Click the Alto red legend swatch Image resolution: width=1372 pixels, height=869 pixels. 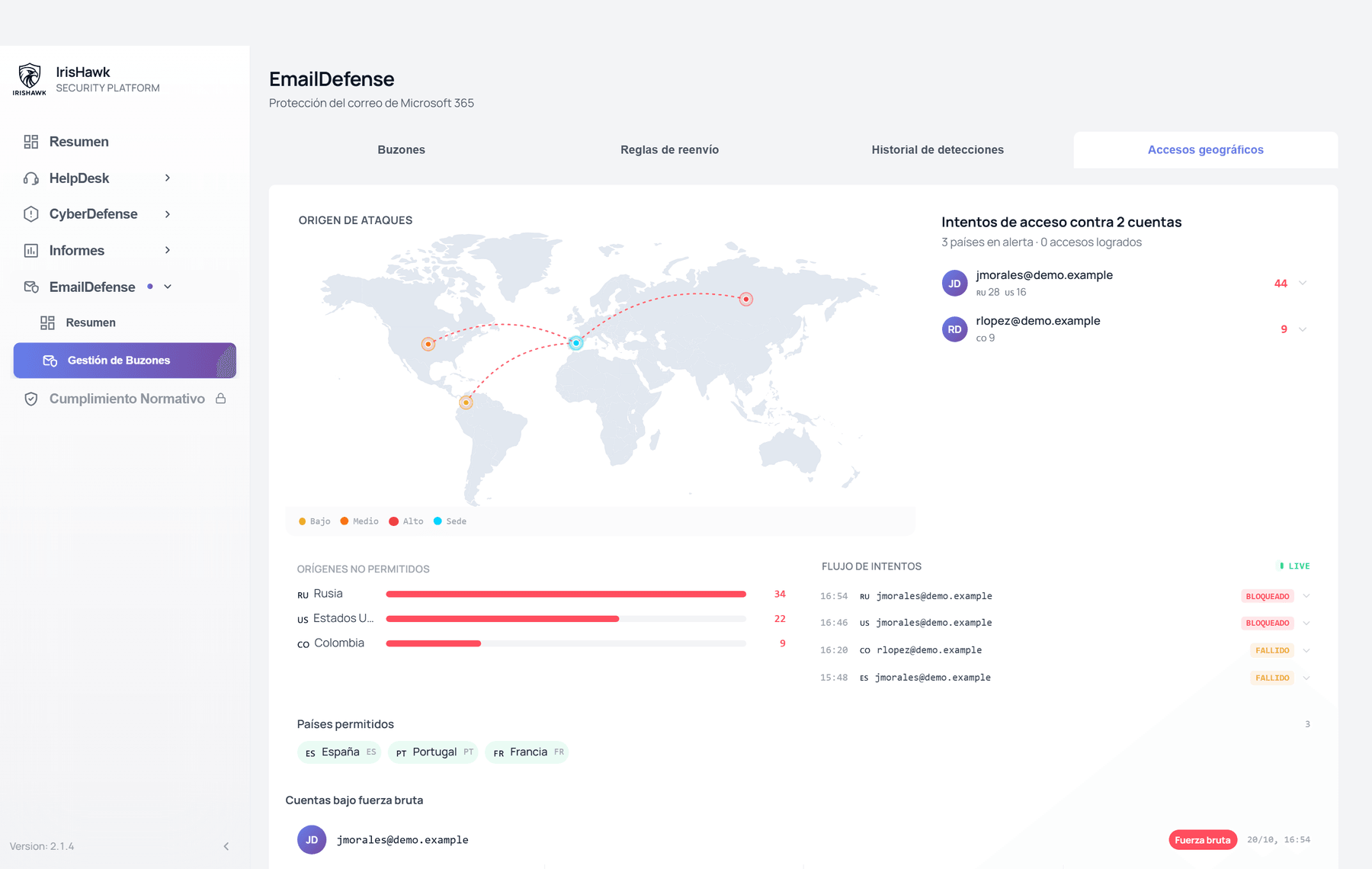tap(393, 521)
